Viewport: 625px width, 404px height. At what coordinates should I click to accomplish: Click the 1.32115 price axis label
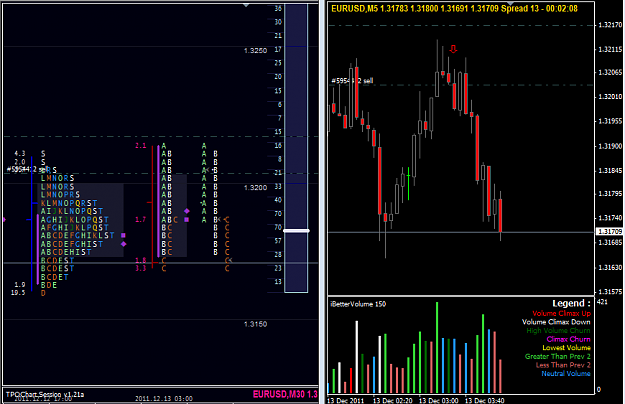coord(610,49)
